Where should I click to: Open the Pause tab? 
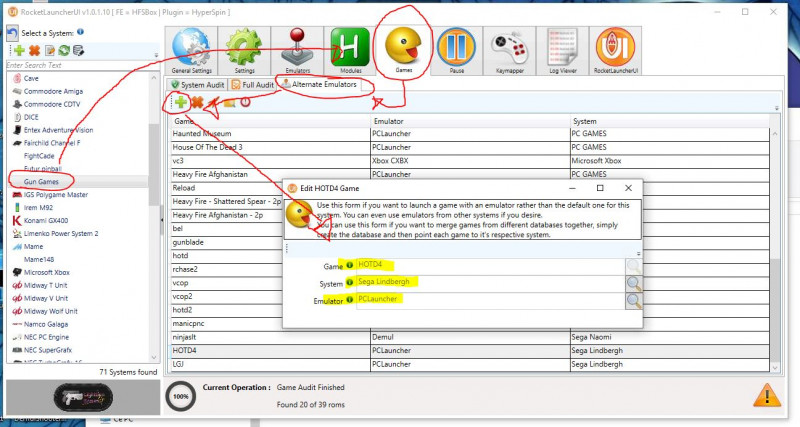pos(457,51)
